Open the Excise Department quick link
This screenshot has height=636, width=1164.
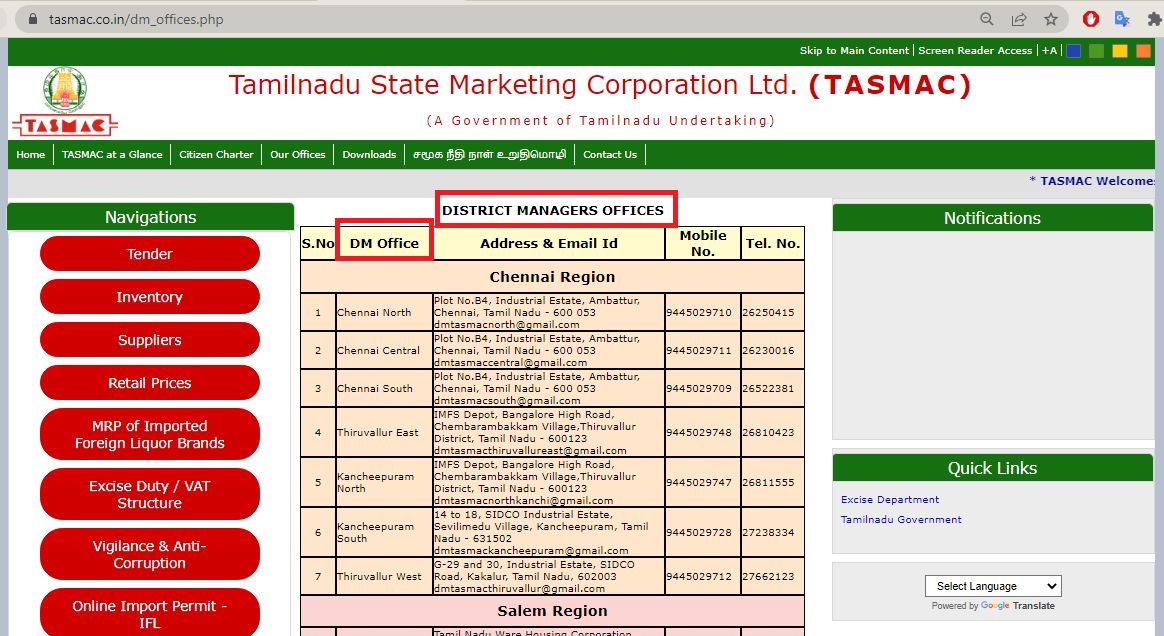coord(889,499)
